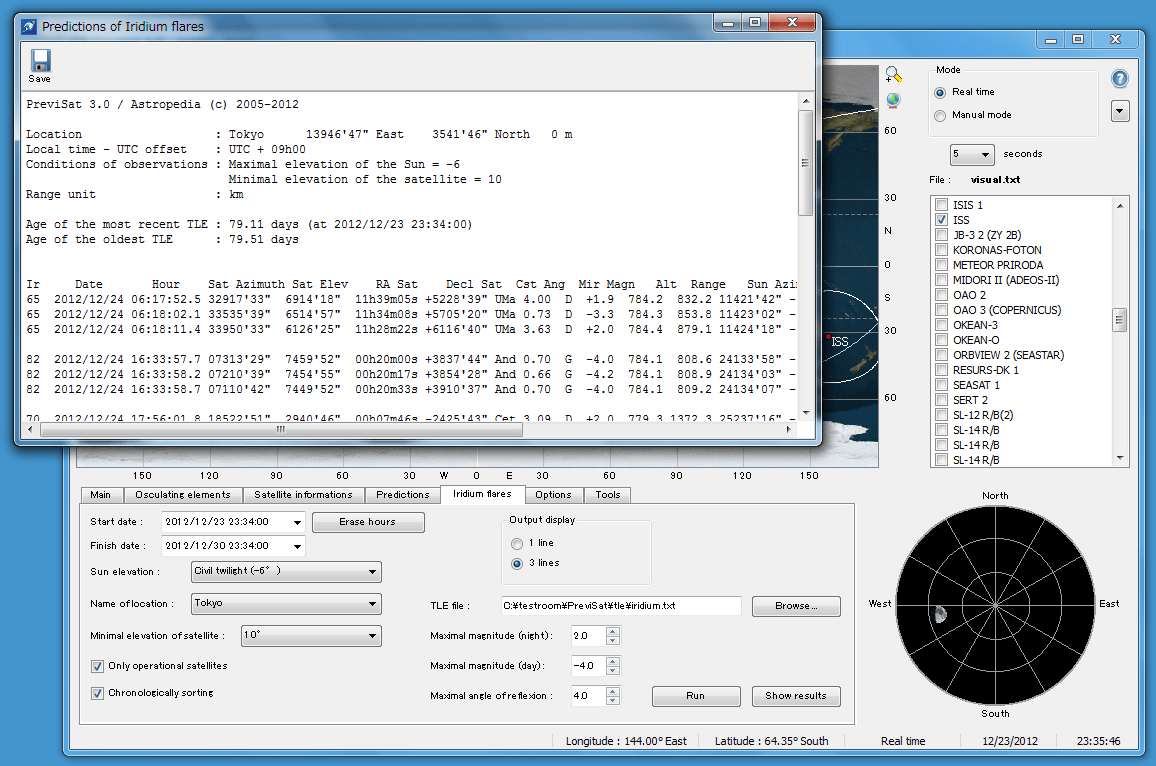Select Real time mode
Image resolution: width=1156 pixels, height=766 pixels.
pos(940,92)
